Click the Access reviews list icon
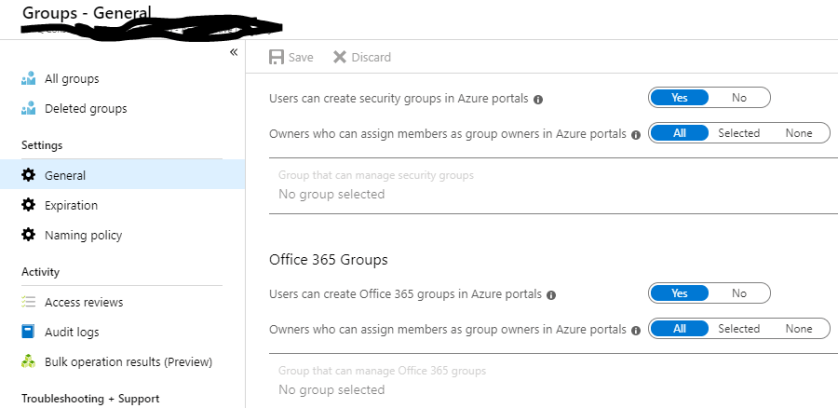 click(28, 302)
